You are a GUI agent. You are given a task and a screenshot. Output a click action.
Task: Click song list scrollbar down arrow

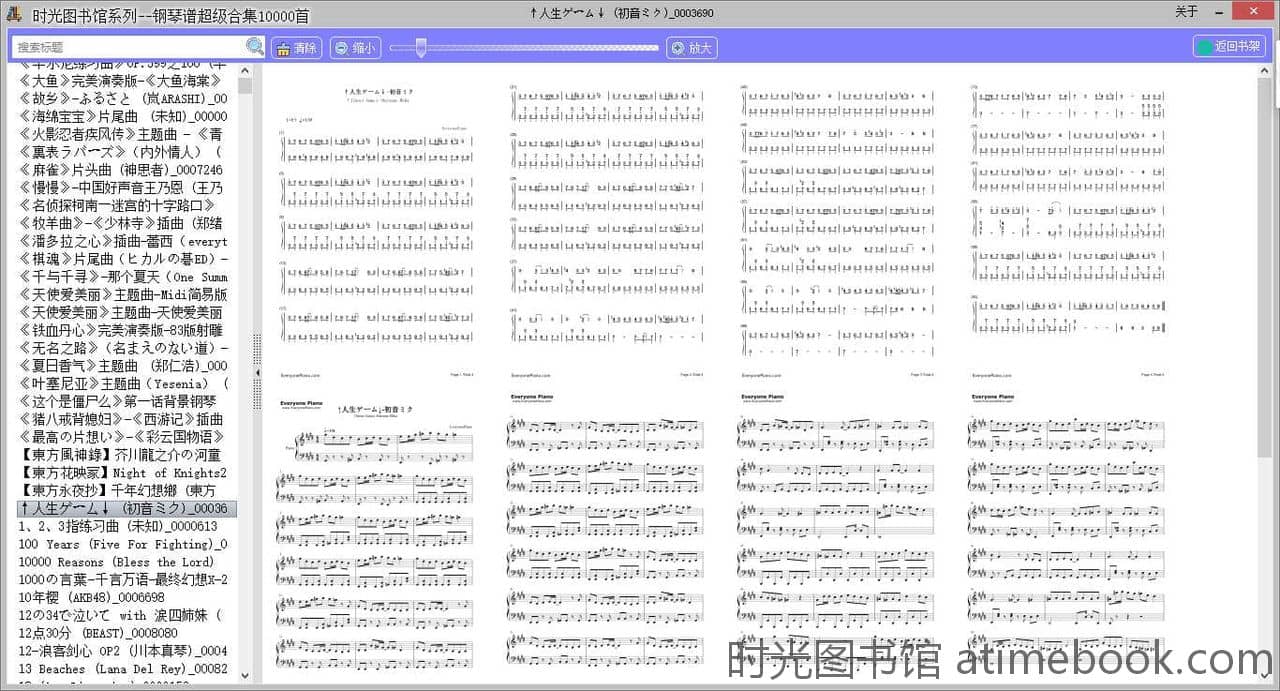(245, 677)
